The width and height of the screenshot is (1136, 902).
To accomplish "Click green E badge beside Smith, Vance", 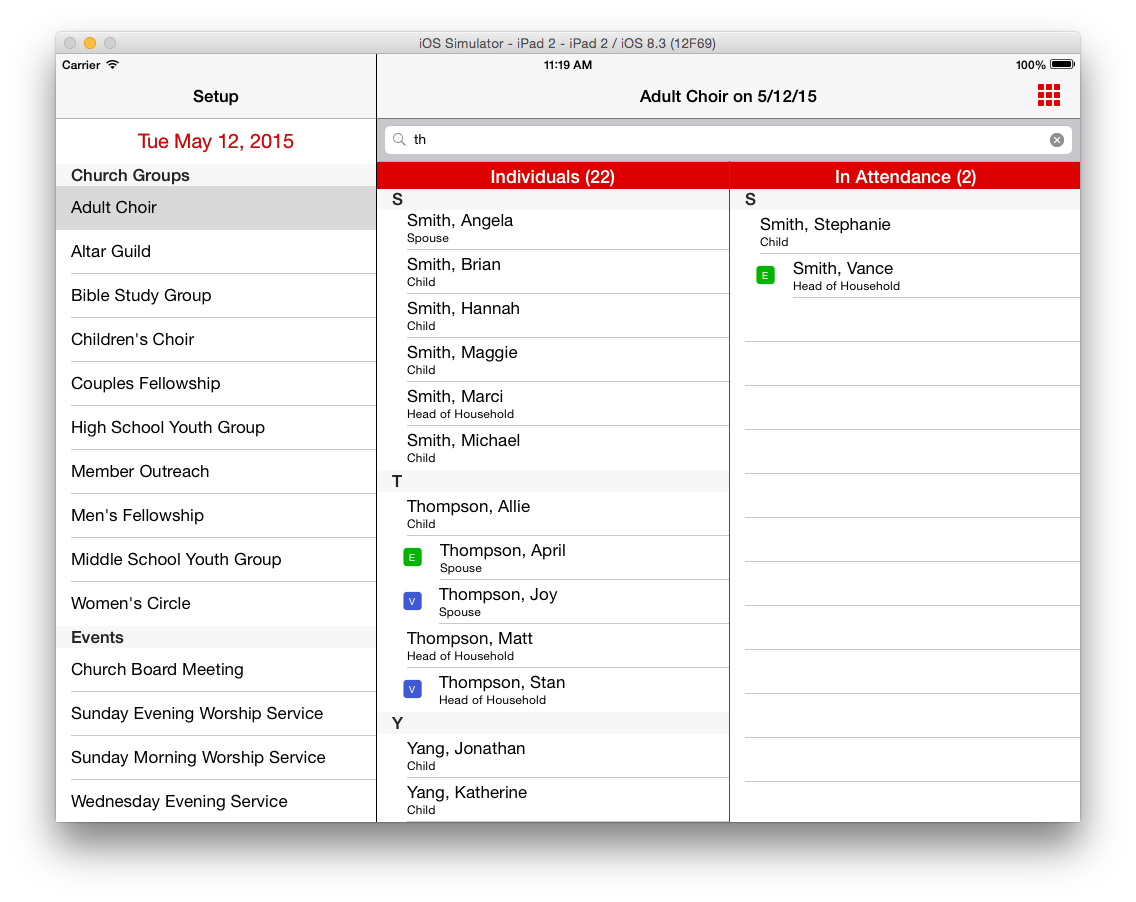I will click(765, 275).
